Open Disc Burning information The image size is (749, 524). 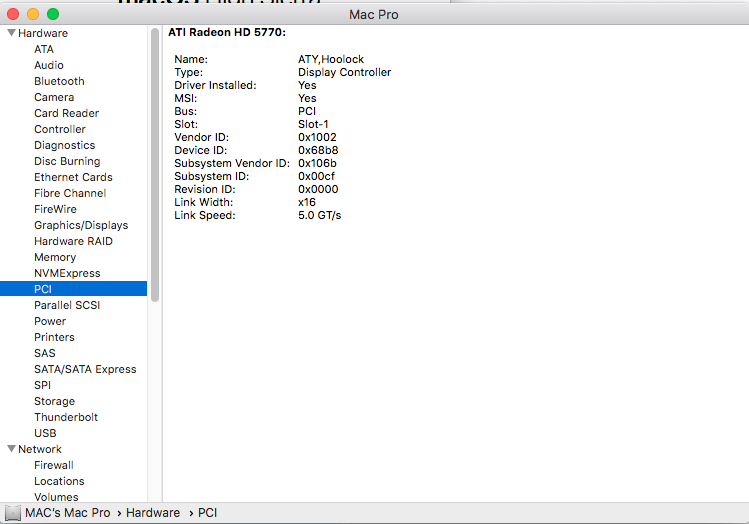click(67, 161)
